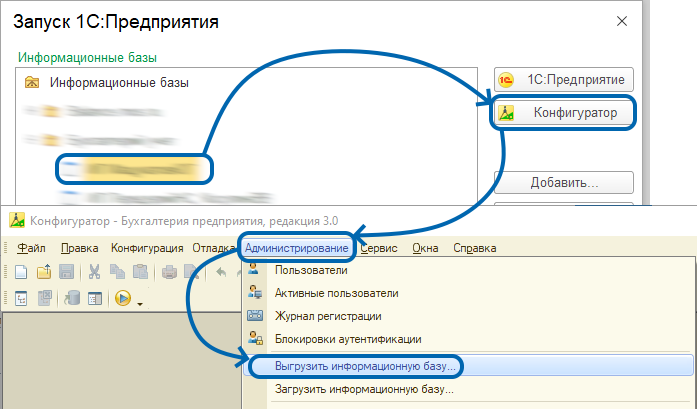Image resolution: width=697 pixels, height=409 pixels.
Task: Open the Файл menu
Action: [x=31, y=248]
